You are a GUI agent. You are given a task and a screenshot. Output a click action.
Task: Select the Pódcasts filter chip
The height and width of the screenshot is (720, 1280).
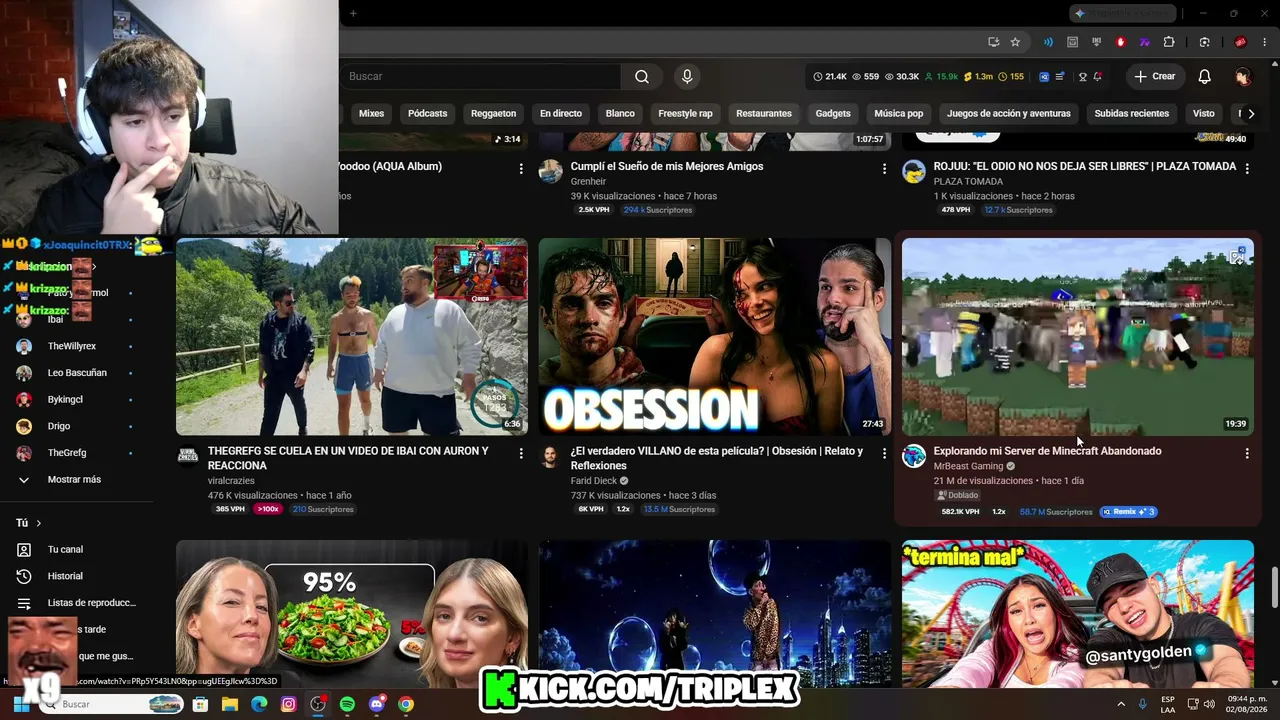pos(427,114)
